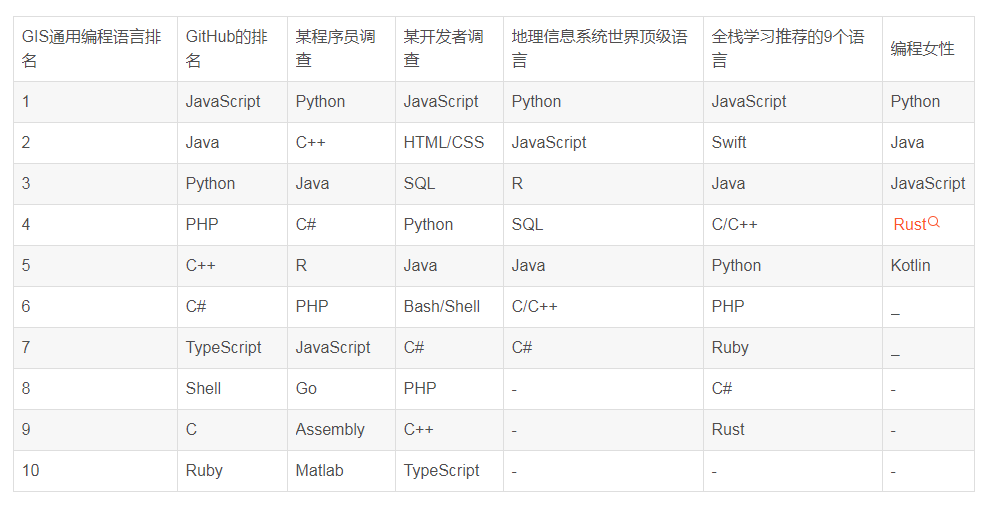Open the red Rust link
Viewport: 986px width, 506px height.
tap(910, 224)
